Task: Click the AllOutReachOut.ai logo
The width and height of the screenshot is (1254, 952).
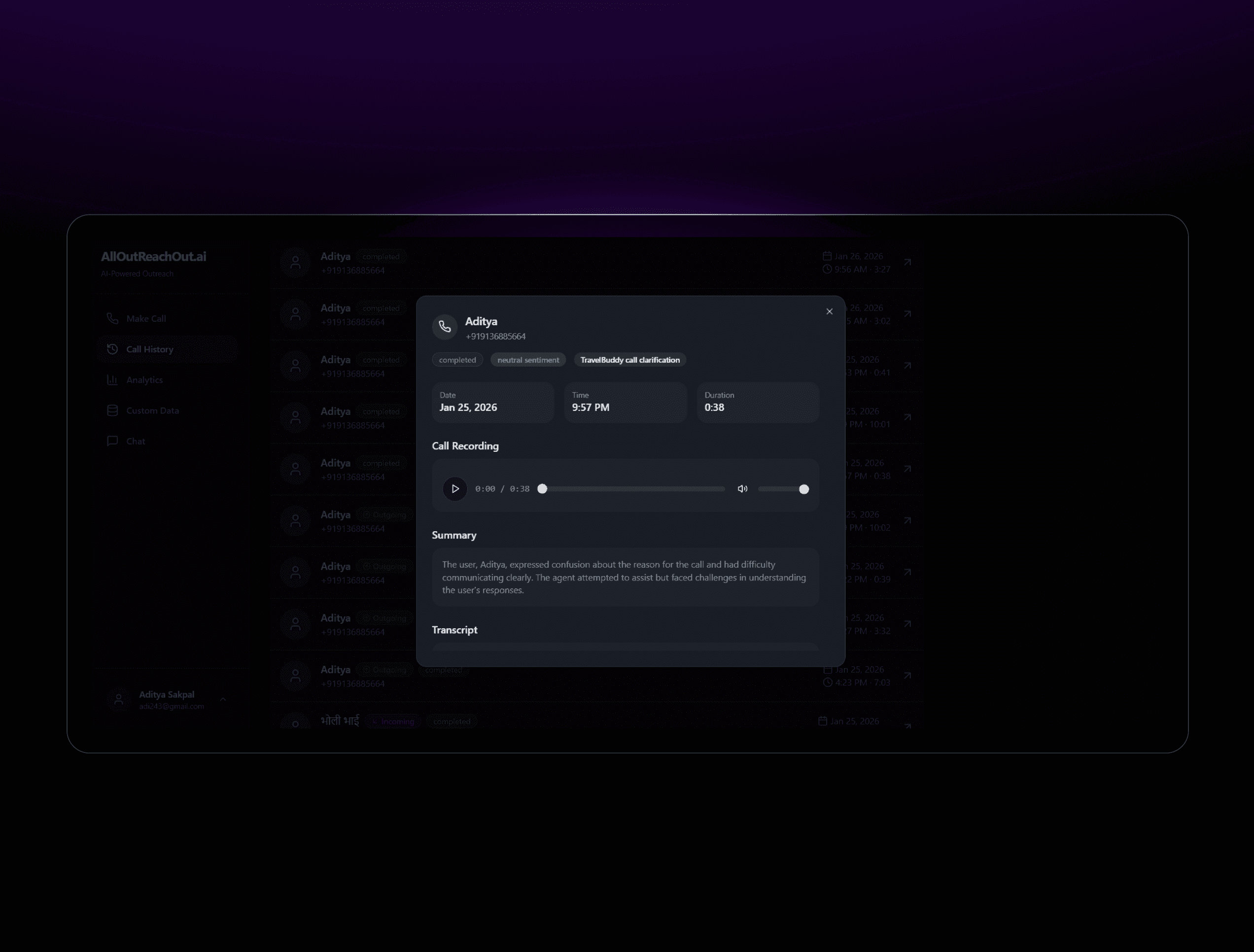Action: 153,256
